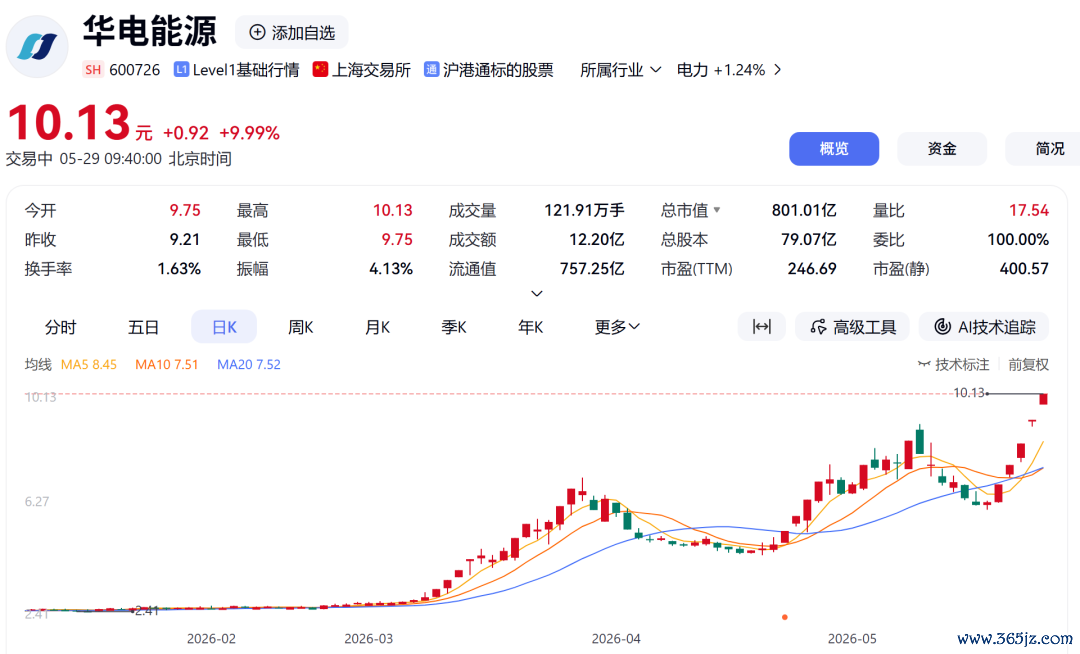Open the 电力 +1.24% industry link
The image size is (1080, 654).
[729, 70]
